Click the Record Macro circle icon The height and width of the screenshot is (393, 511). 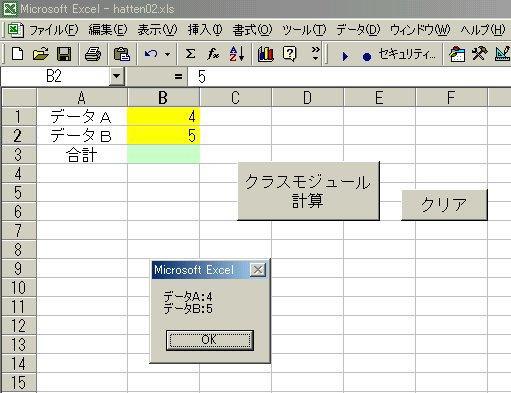click(x=367, y=57)
